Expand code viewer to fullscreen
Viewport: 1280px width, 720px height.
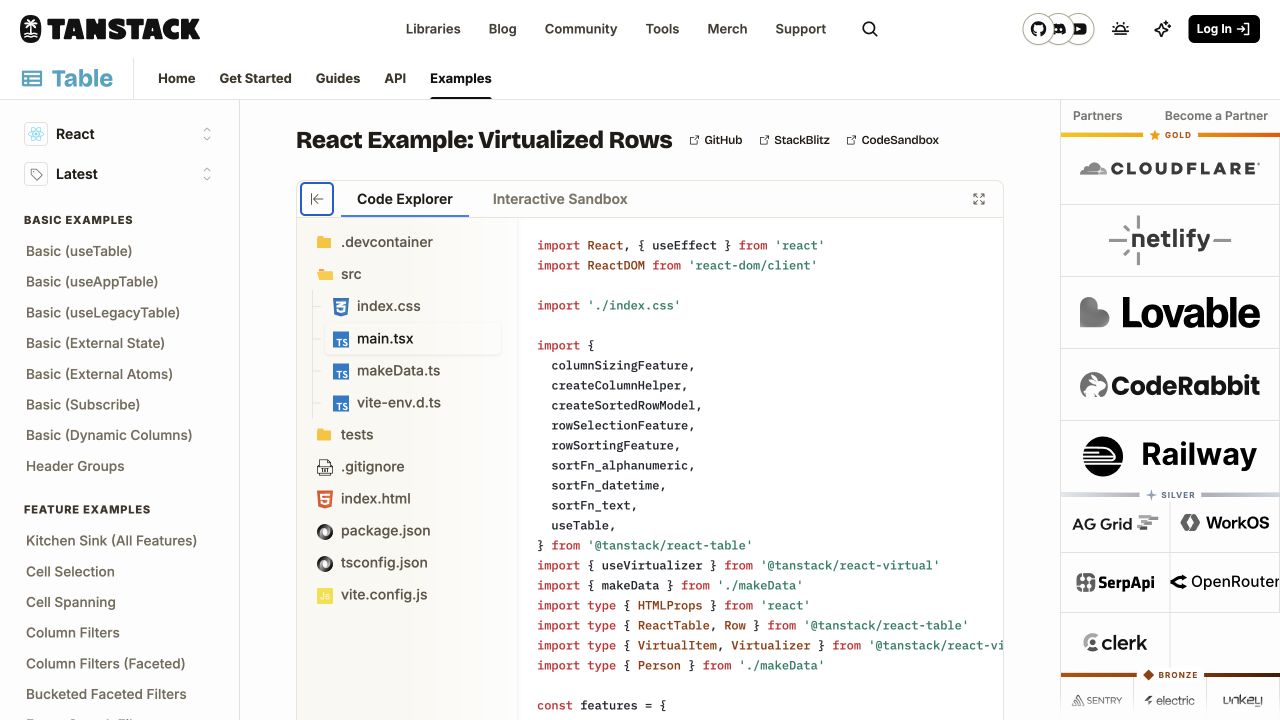pos(979,199)
